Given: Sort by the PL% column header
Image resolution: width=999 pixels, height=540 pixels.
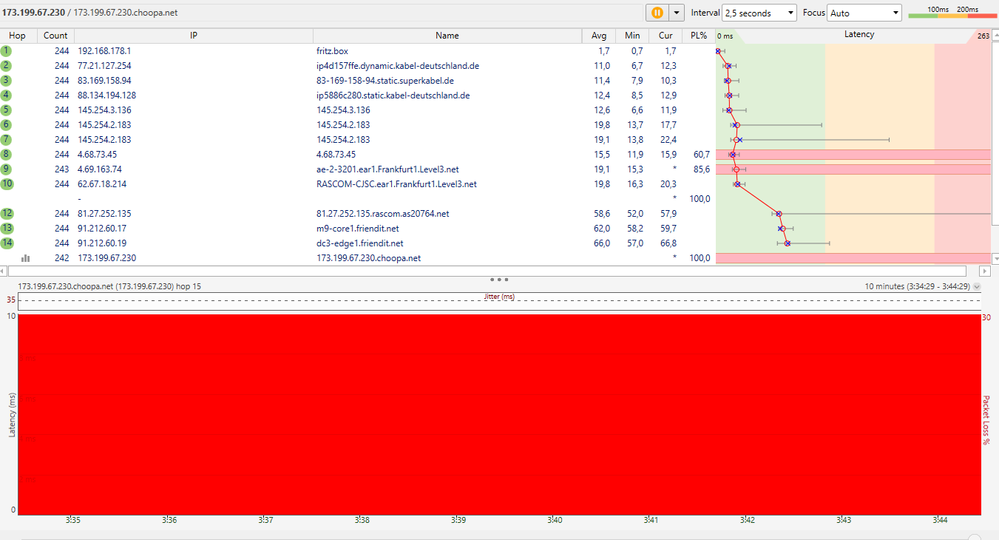Looking at the screenshot, I should point(699,36).
